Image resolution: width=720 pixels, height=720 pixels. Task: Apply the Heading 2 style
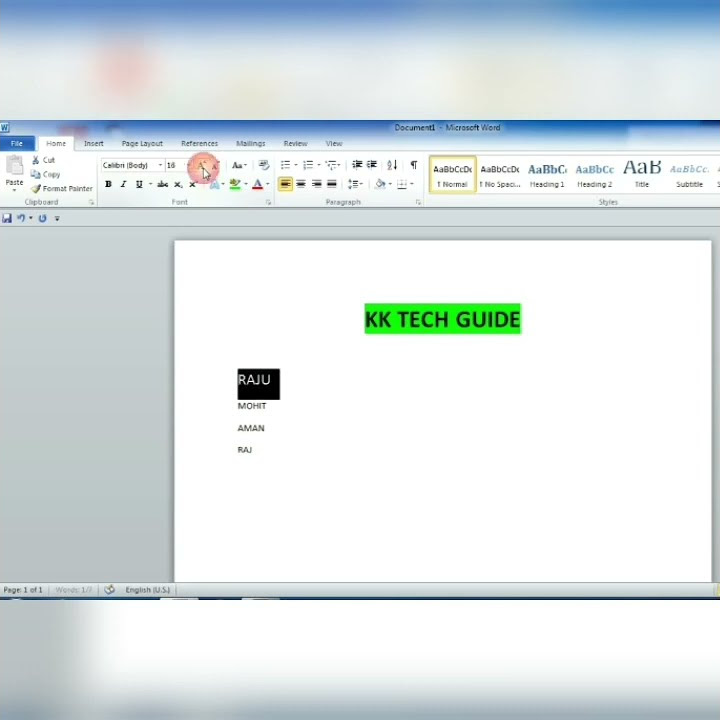point(594,174)
